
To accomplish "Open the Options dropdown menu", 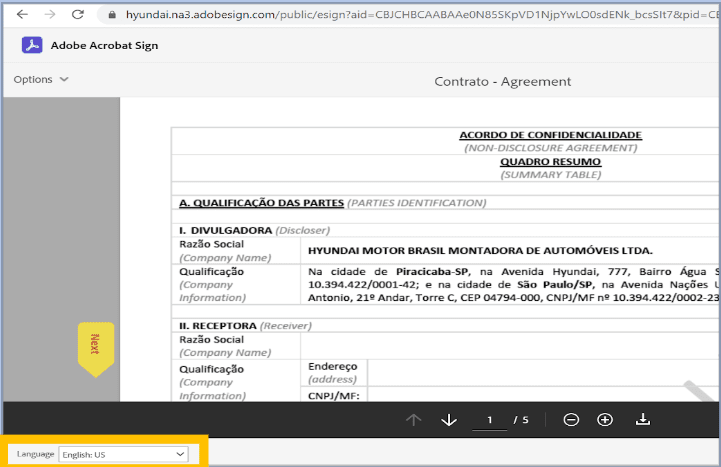I will click(x=41, y=80).
